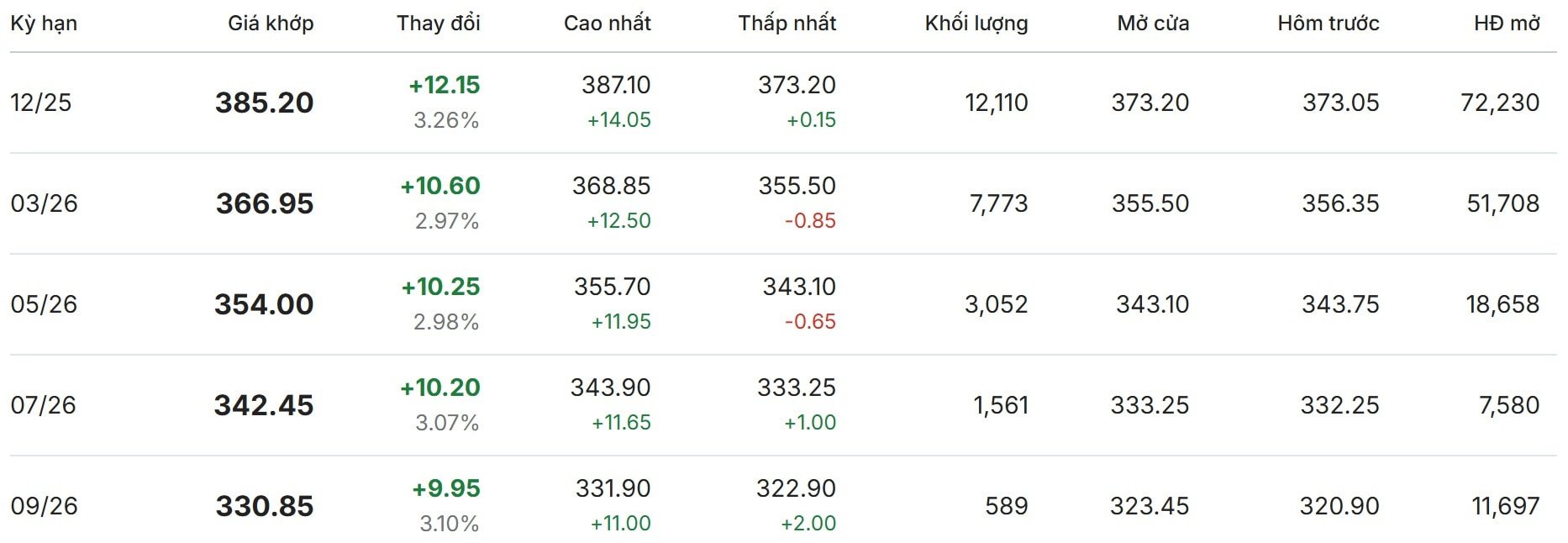Screen dimensions: 1568x543
Task: Click the 'Thấp nhất' column header
Action: click(x=787, y=24)
